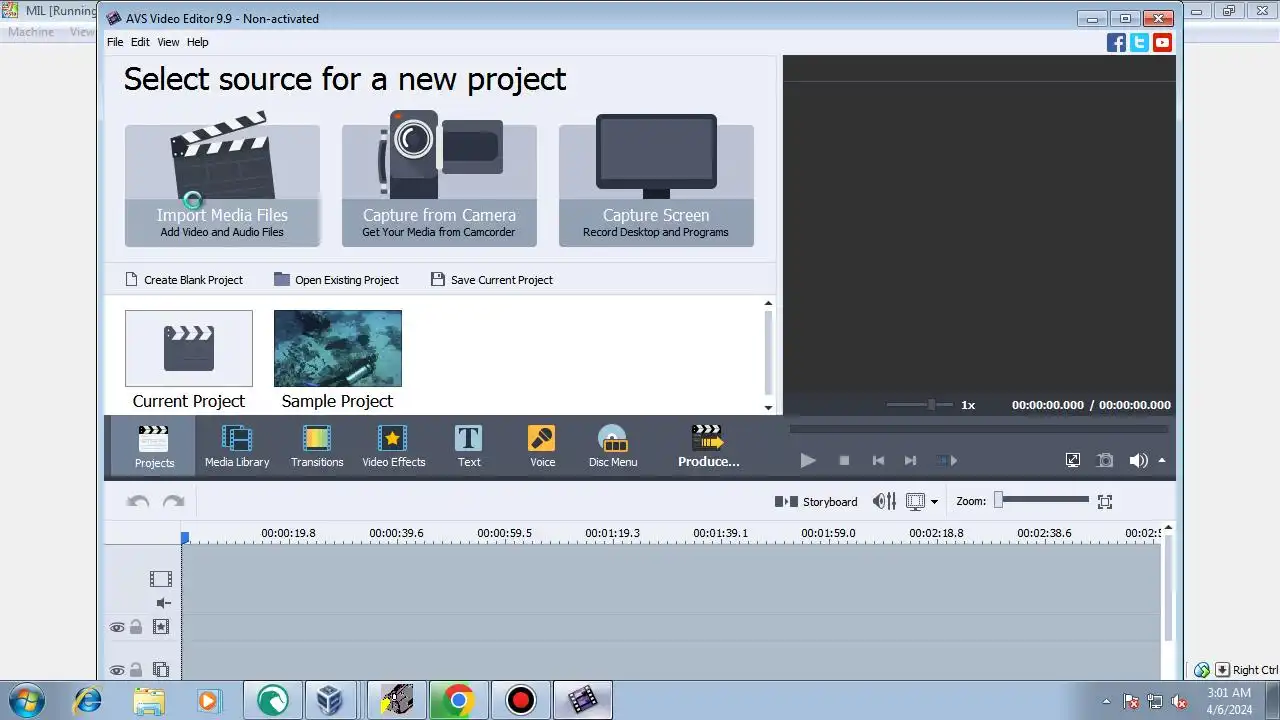Viewport: 1280px width, 720px height.
Task: Click Capture from Camera card
Action: pyautogui.click(x=439, y=185)
